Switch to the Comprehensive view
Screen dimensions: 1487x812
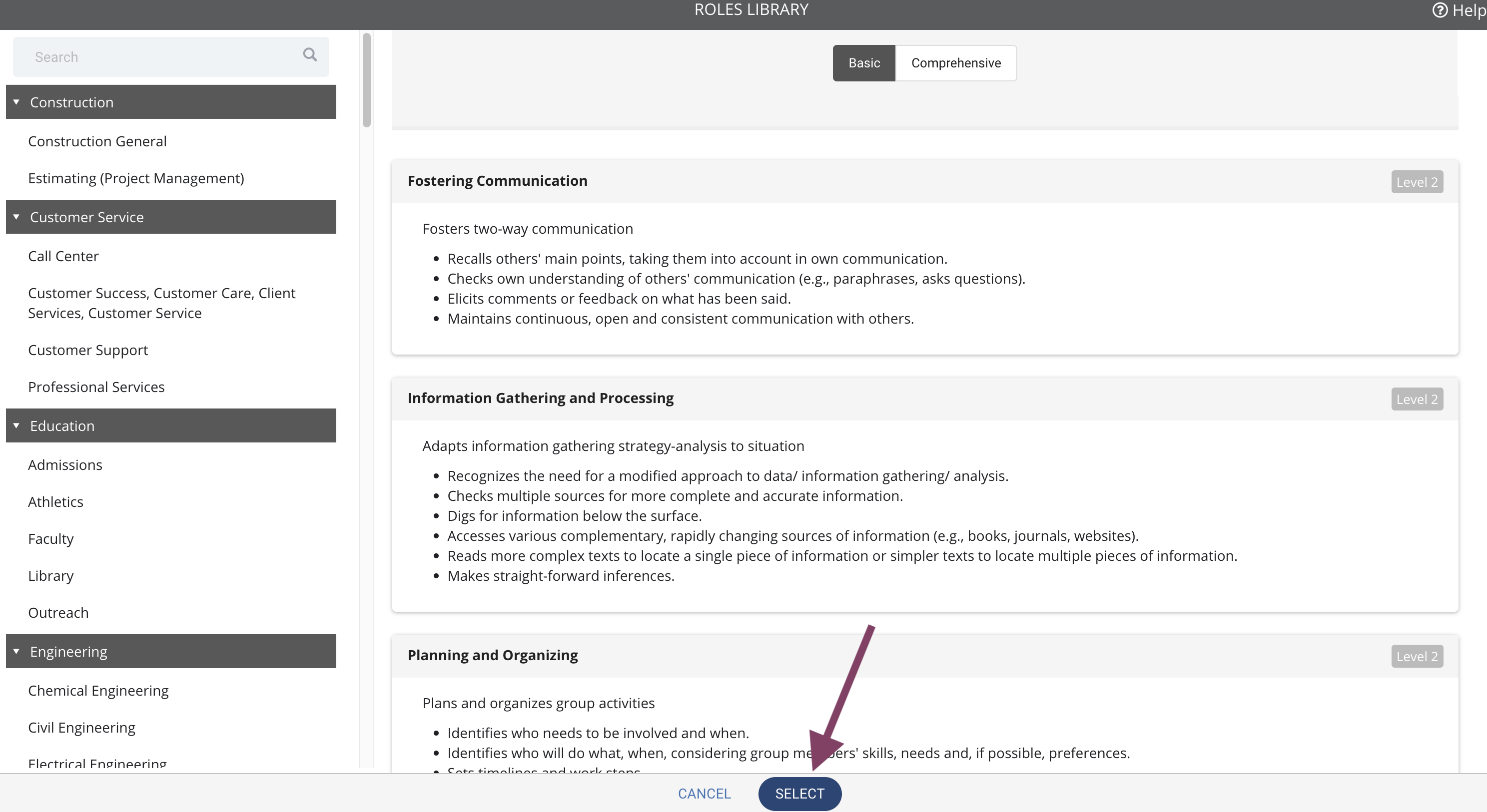pos(956,63)
